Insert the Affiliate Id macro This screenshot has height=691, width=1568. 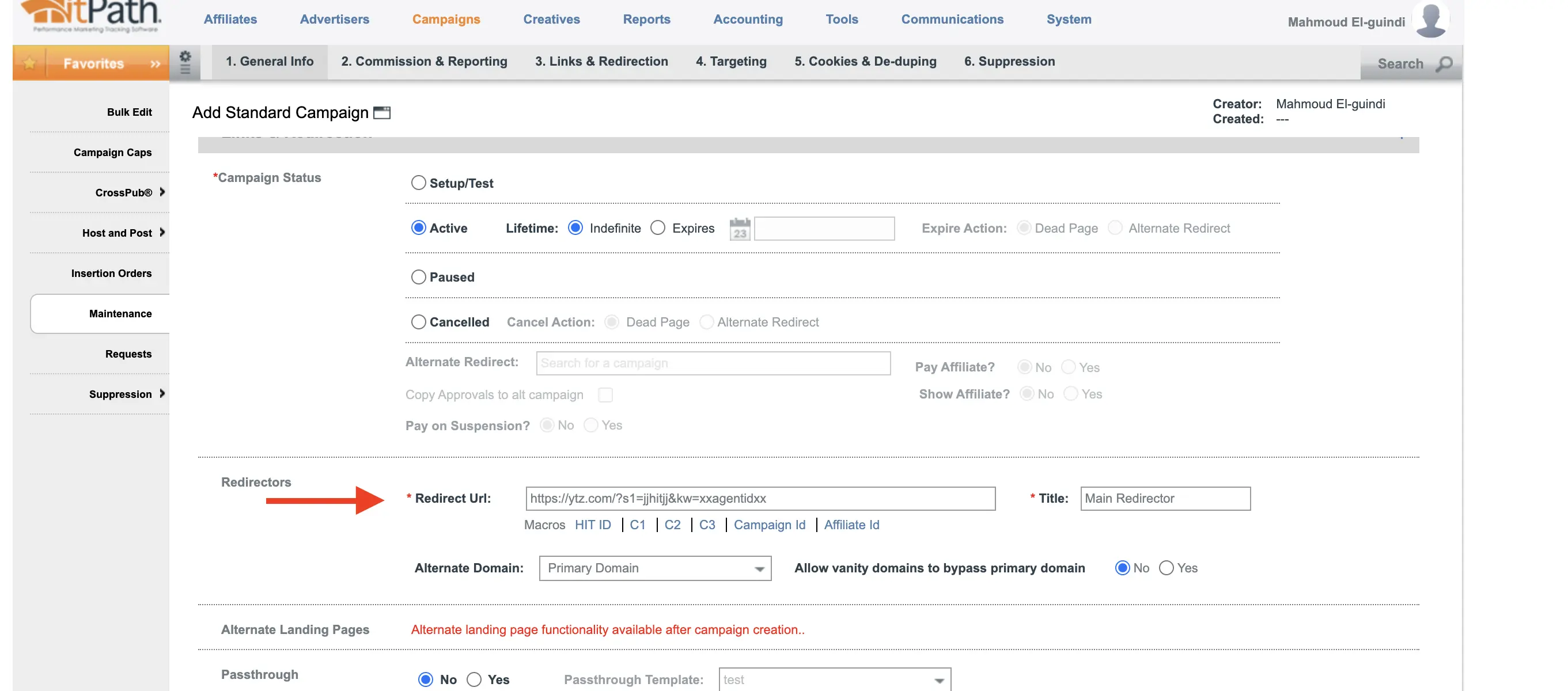pyautogui.click(x=851, y=525)
